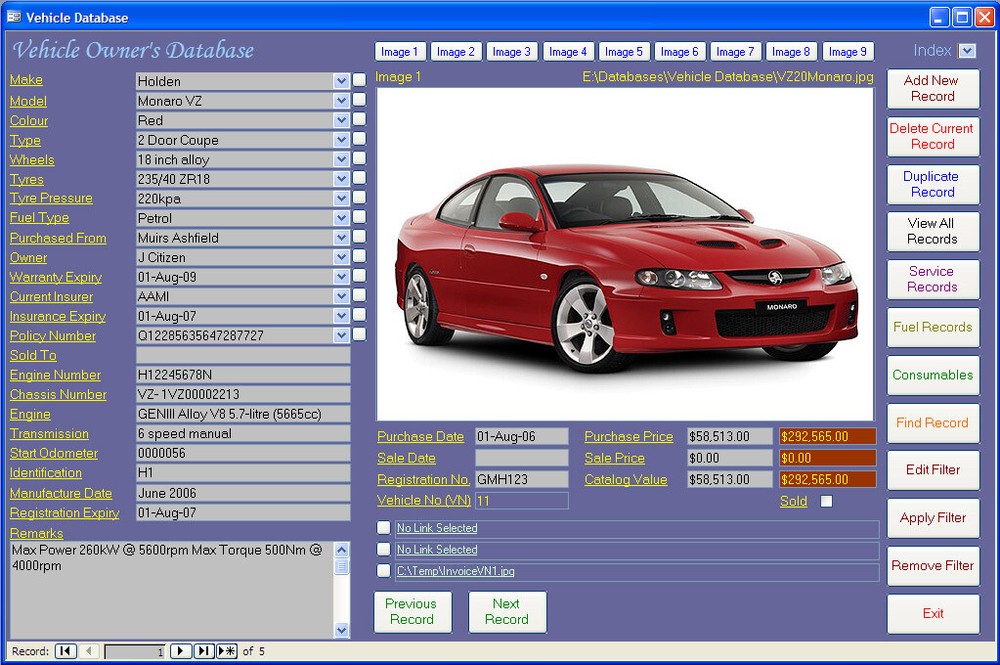Click the Find Record button

click(x=932, y=423)
